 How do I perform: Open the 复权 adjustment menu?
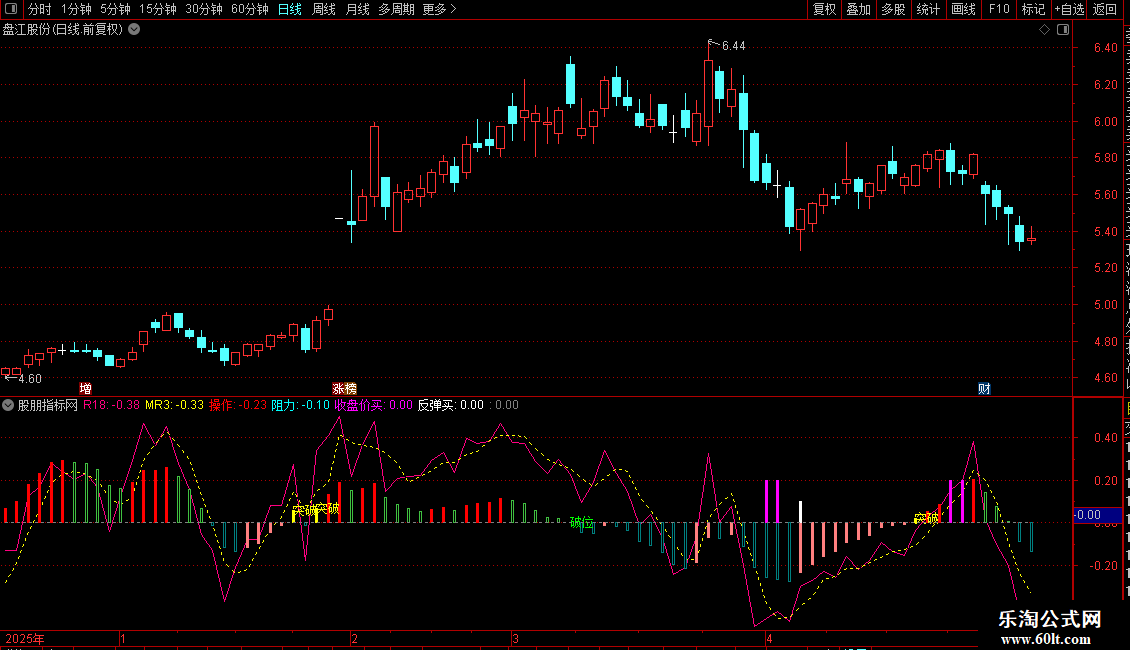pyautogui.click(x=824, y=9)
